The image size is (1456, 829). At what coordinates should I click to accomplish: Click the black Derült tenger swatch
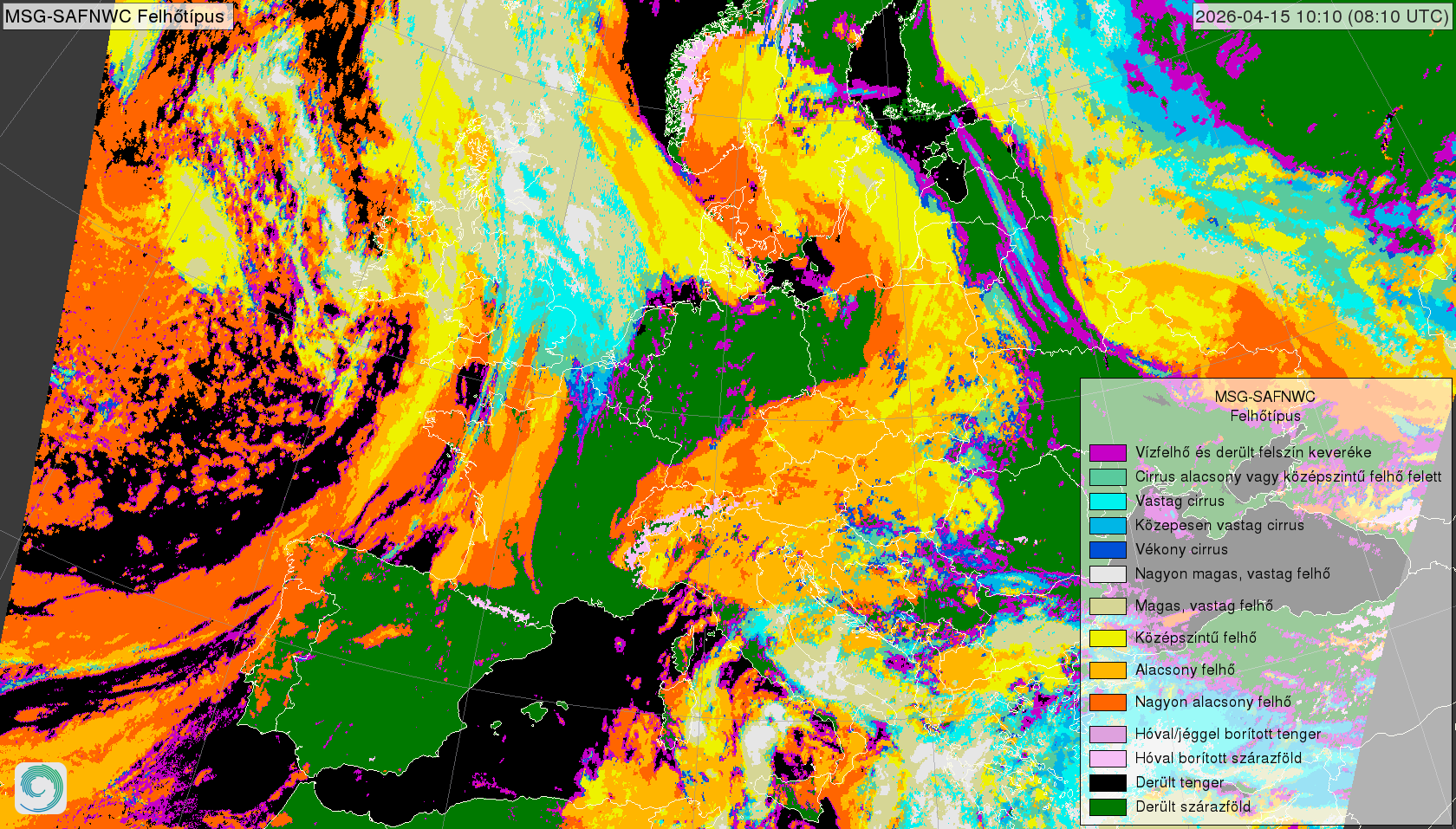[1108, 782]
